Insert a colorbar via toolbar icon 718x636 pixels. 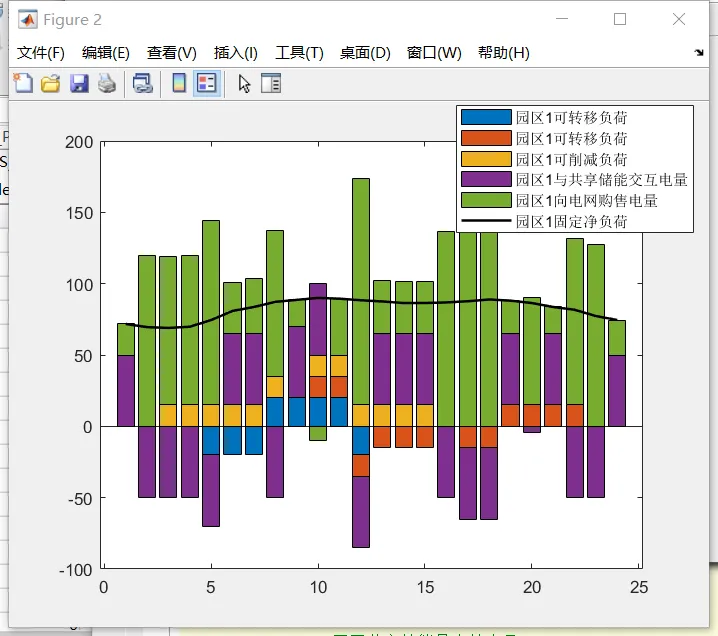[x=179, y=83]
